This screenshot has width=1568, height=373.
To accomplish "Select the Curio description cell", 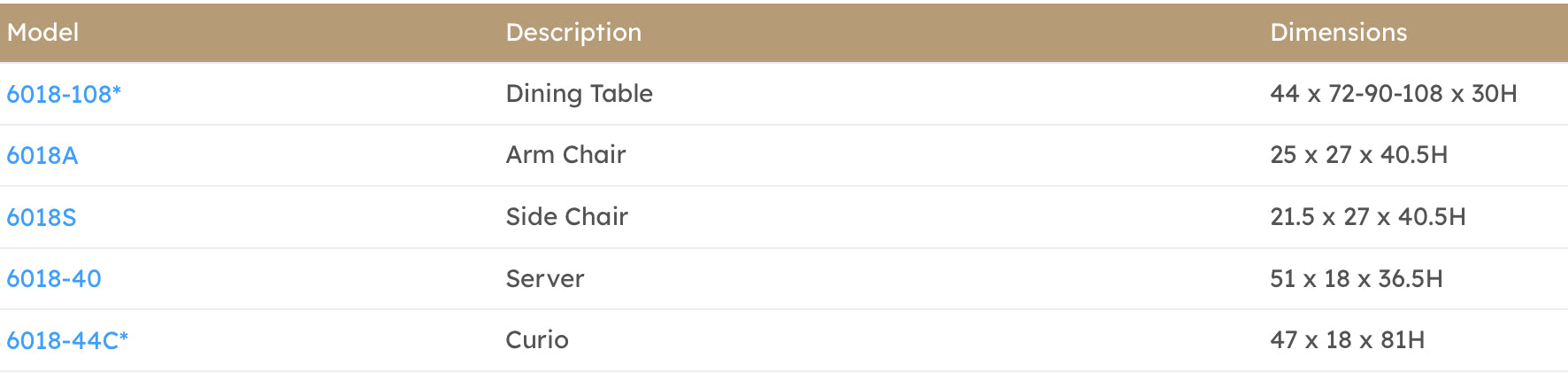I will [x=536, y=340].
